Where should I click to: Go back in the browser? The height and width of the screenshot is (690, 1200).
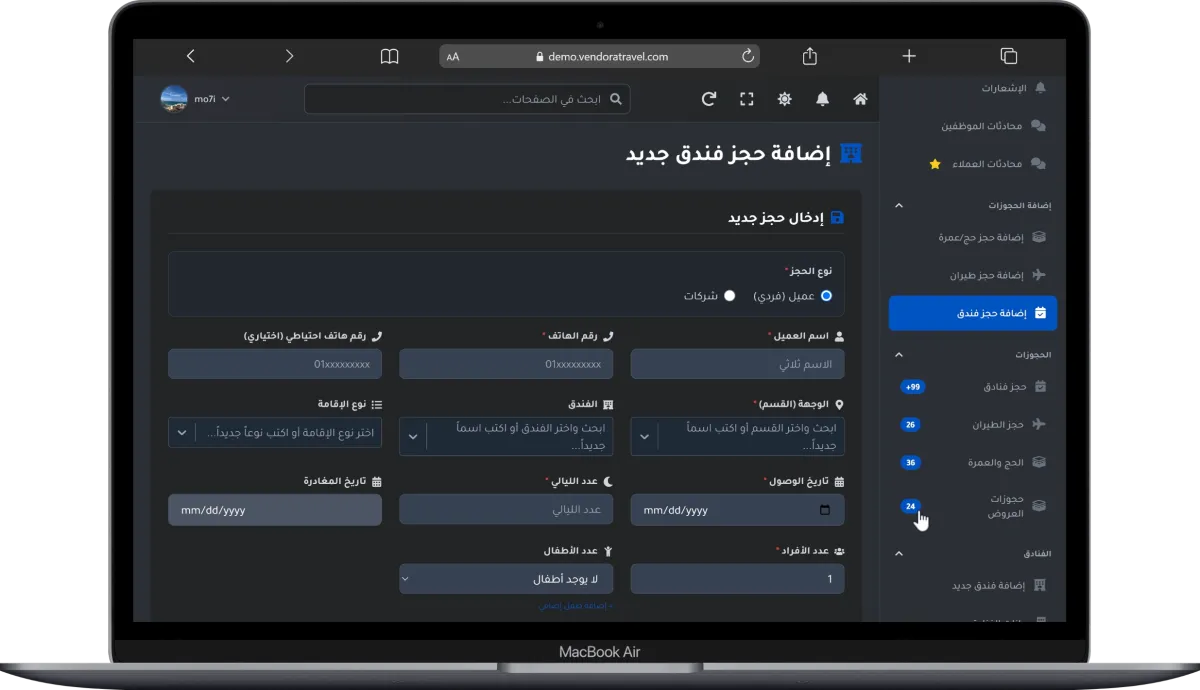click(x=191, y=56)
